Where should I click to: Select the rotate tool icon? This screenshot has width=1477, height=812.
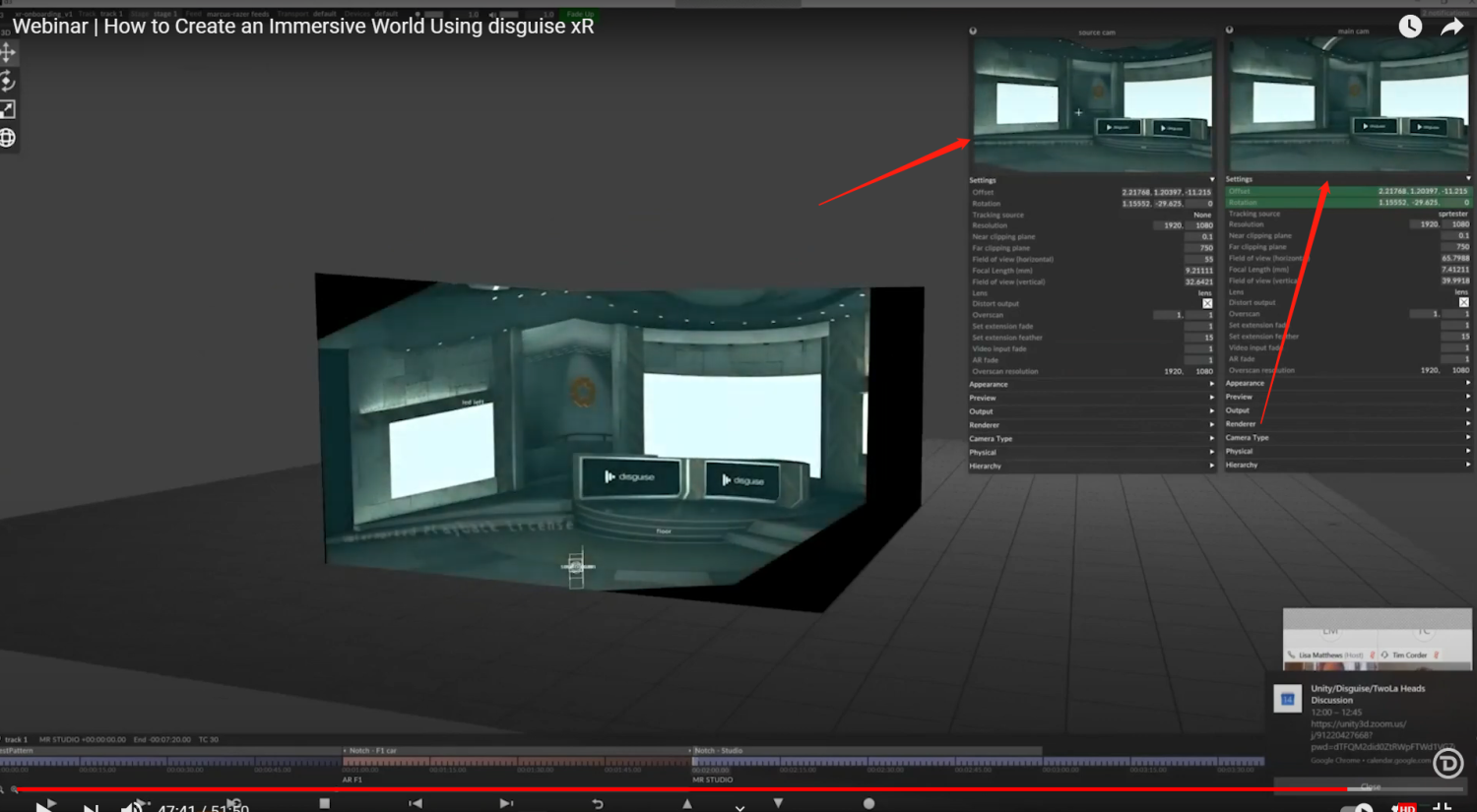[x=7, y=81]
